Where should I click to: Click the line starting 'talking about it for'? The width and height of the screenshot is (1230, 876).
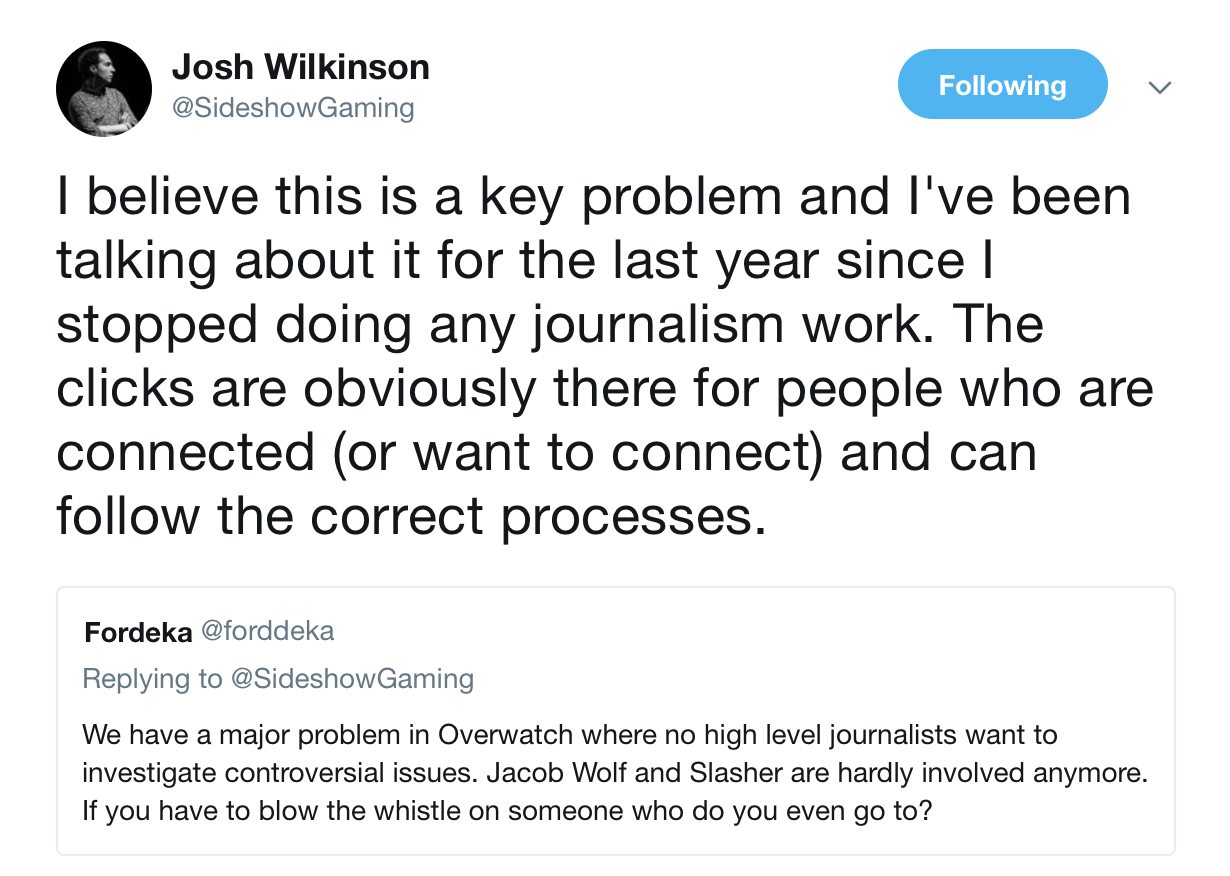click(x=523, y=260)
